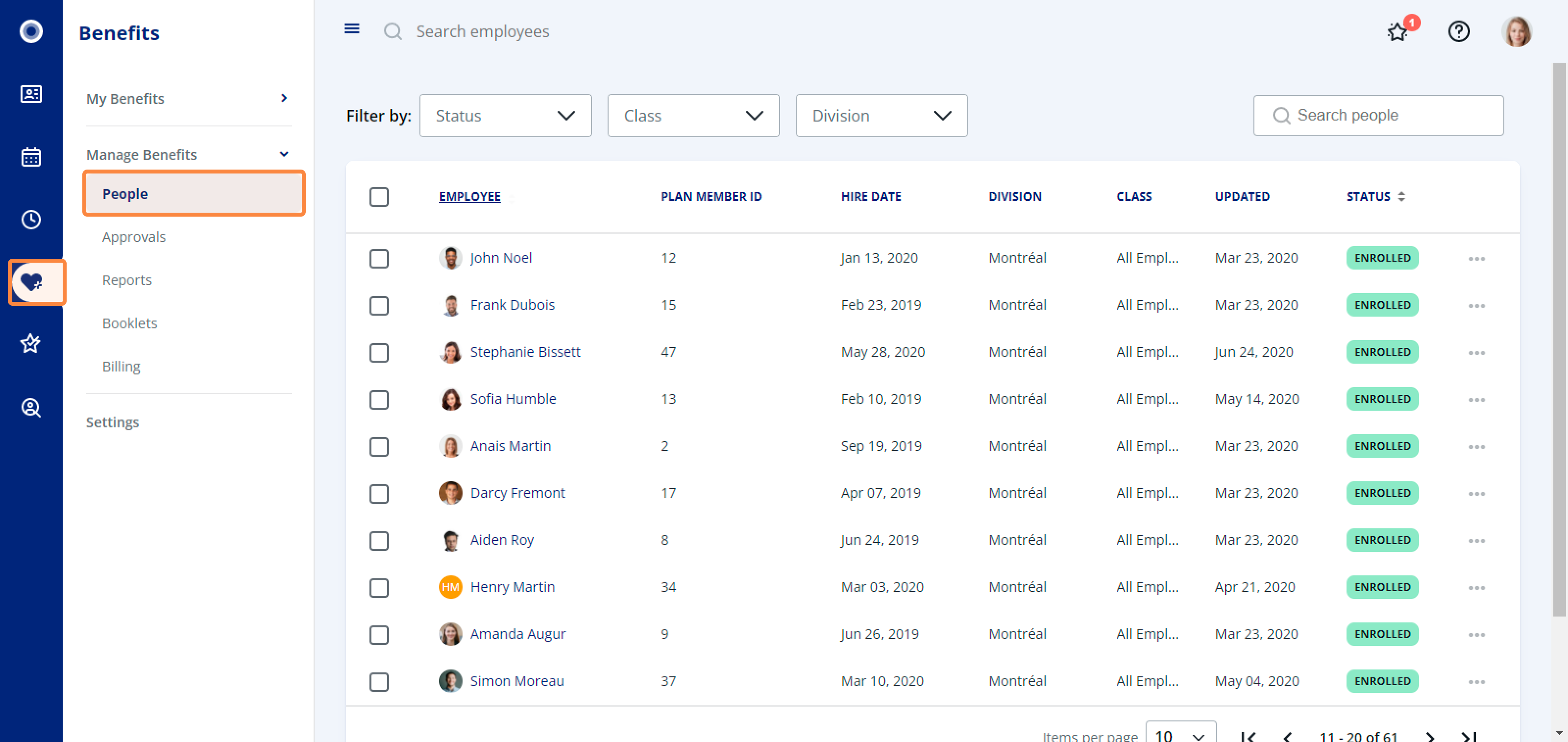Open the employee profile card sidebar icon
Screen dimensions: 1568x742
[x=31, y=94]
